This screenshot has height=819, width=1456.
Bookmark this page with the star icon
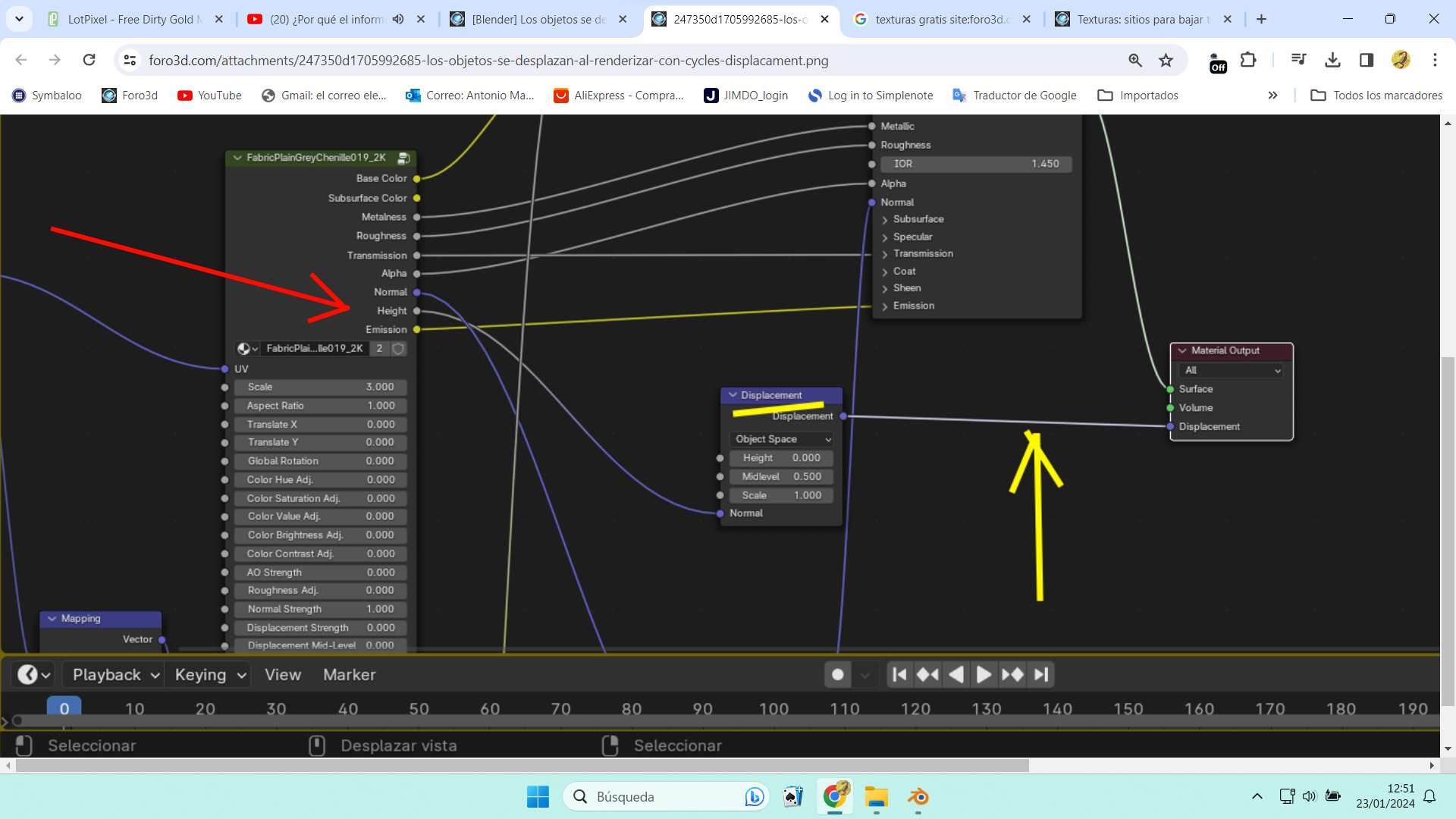pyautogui.click(x=1166, y=60)
